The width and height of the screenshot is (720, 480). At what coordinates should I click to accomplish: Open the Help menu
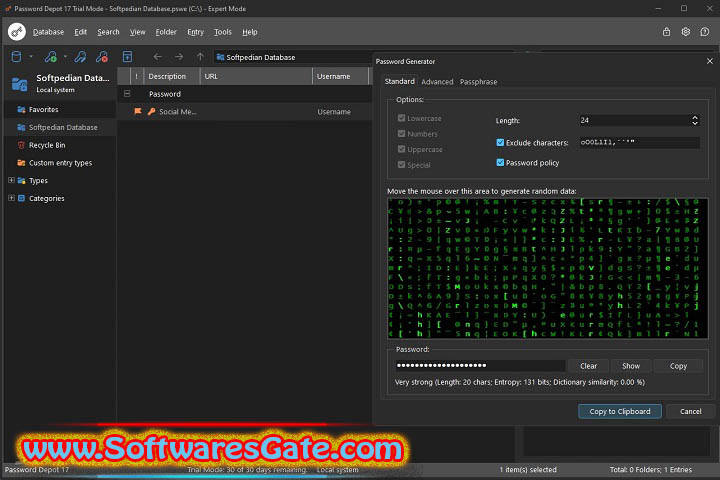[x=250, y=32]
